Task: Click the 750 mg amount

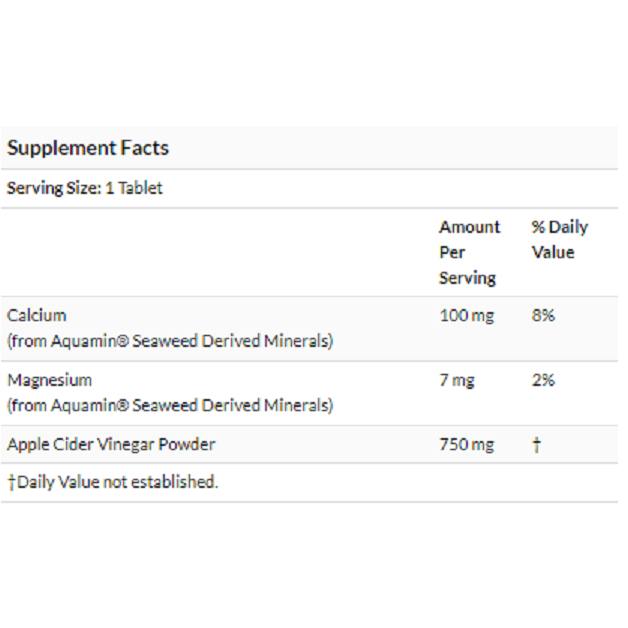Action: (x=466, y=444)
